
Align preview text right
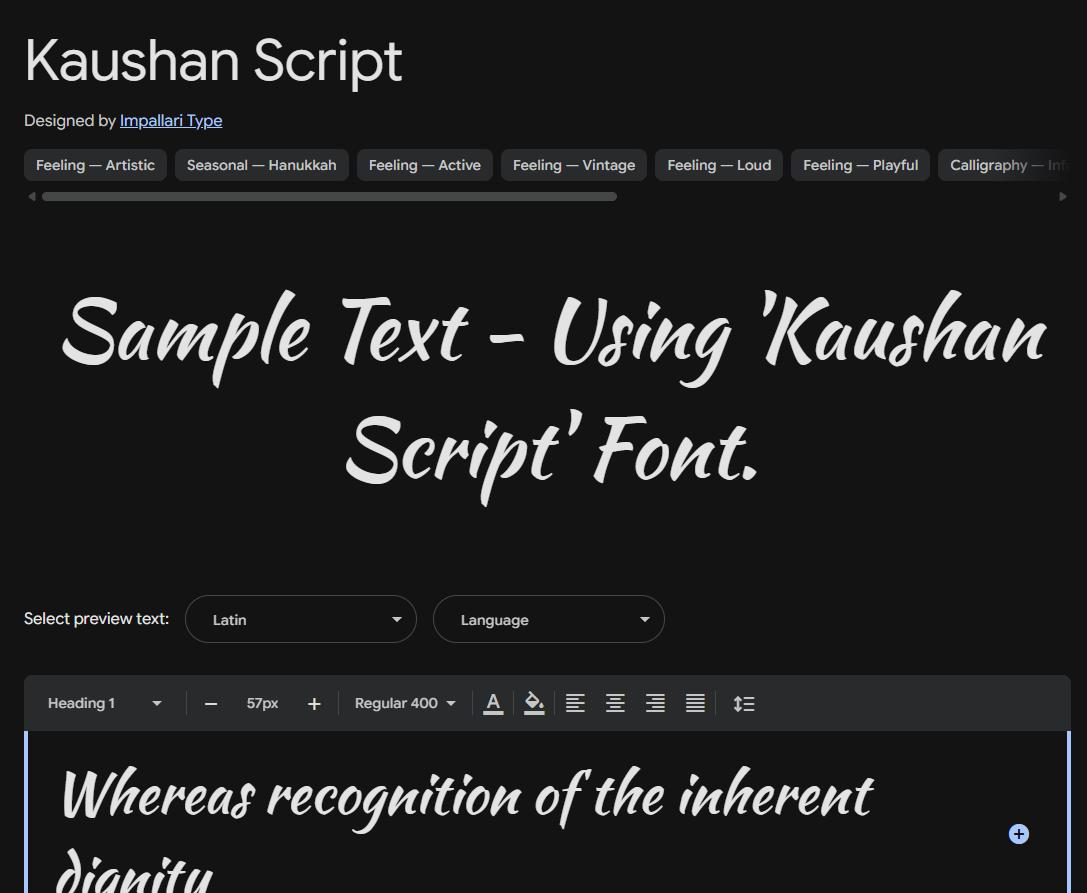[x=655, y=704]
